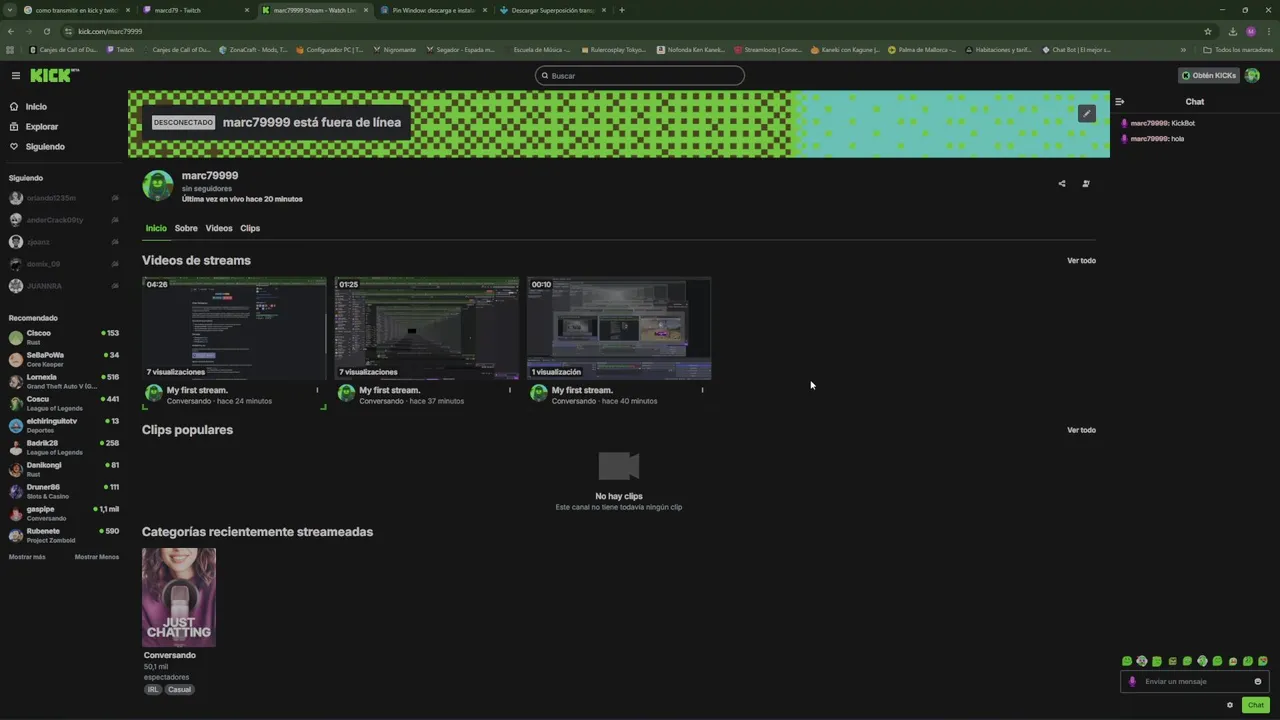Image resolution: width=1280 pixels, height=720 pixels.
Task: Open Nigromante bookmark in bookmarks bar
Action: tap(394, 49)
